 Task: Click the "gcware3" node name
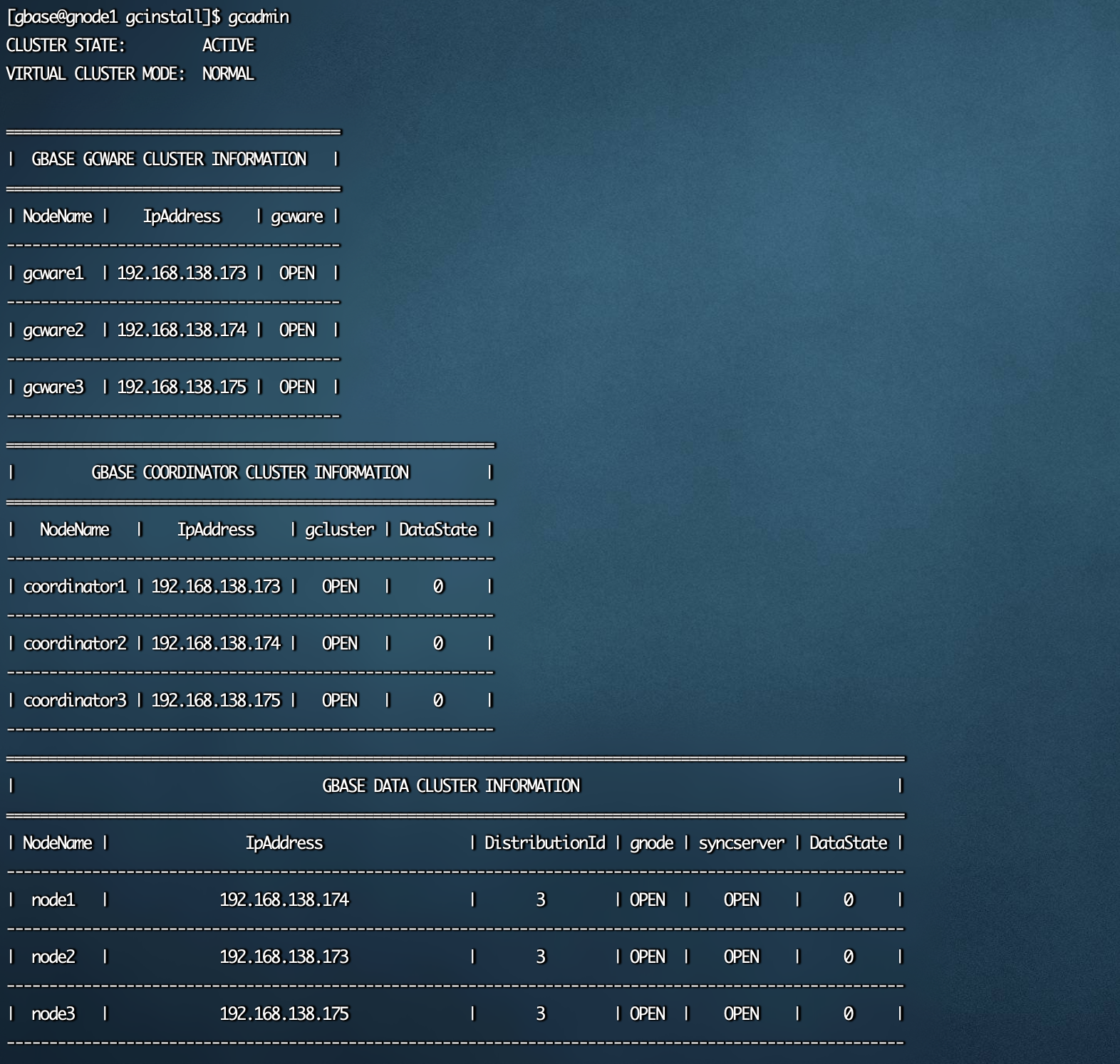click(53, 387)
